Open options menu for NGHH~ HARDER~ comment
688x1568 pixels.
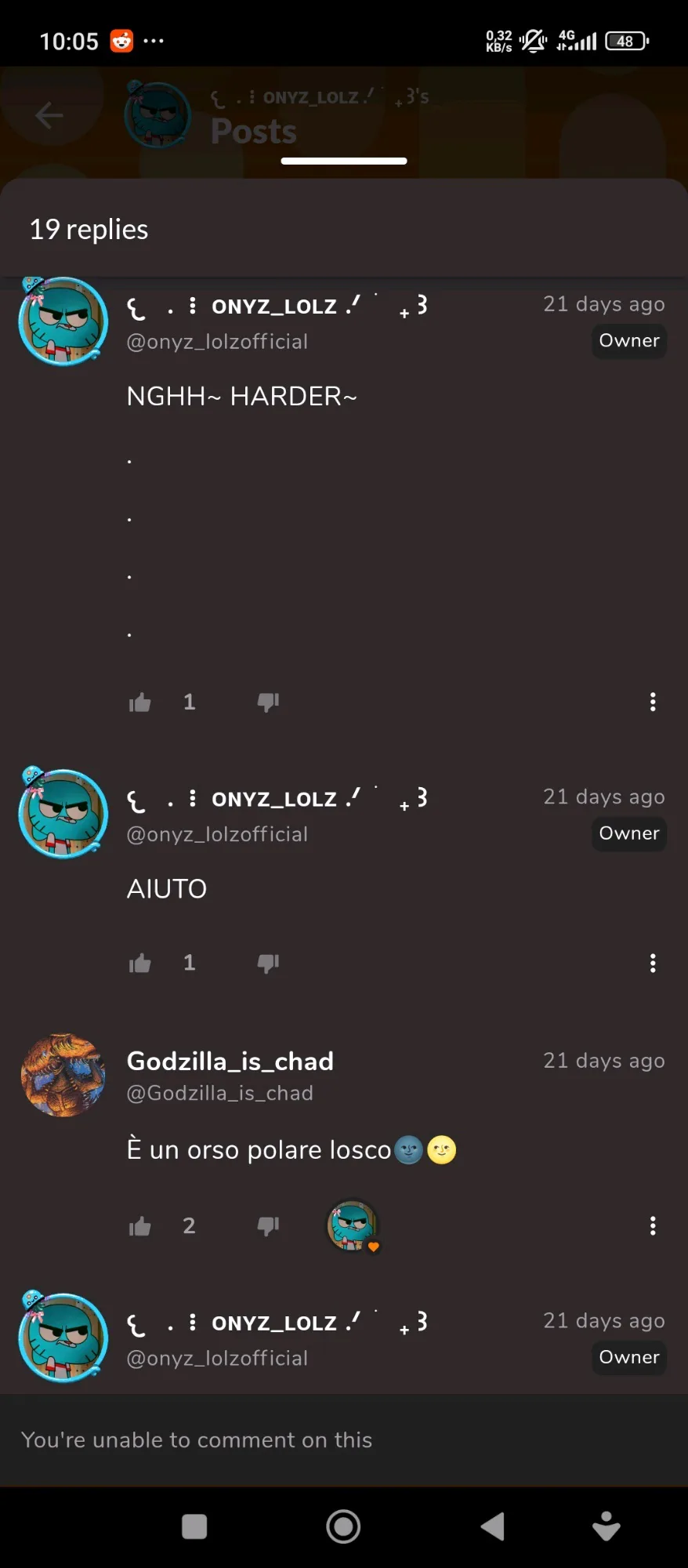pyautogui.click(x=653, y=702)
